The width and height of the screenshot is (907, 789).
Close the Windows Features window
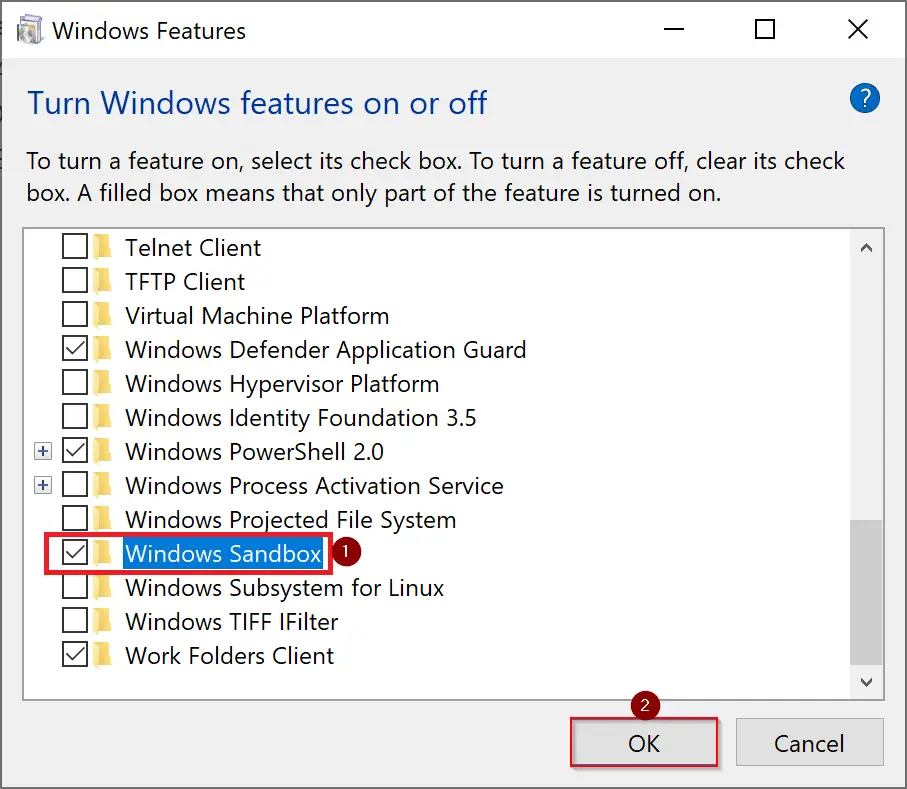click(858, 29)
